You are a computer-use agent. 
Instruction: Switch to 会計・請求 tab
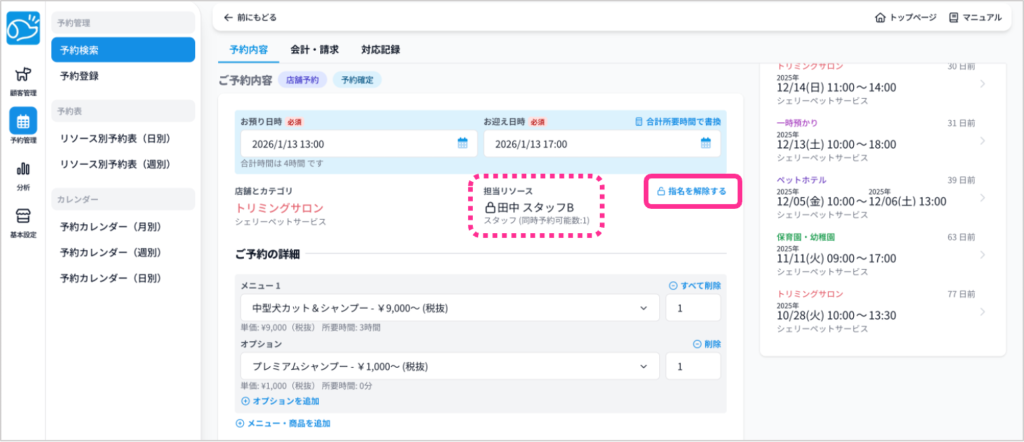click(313, 48)
